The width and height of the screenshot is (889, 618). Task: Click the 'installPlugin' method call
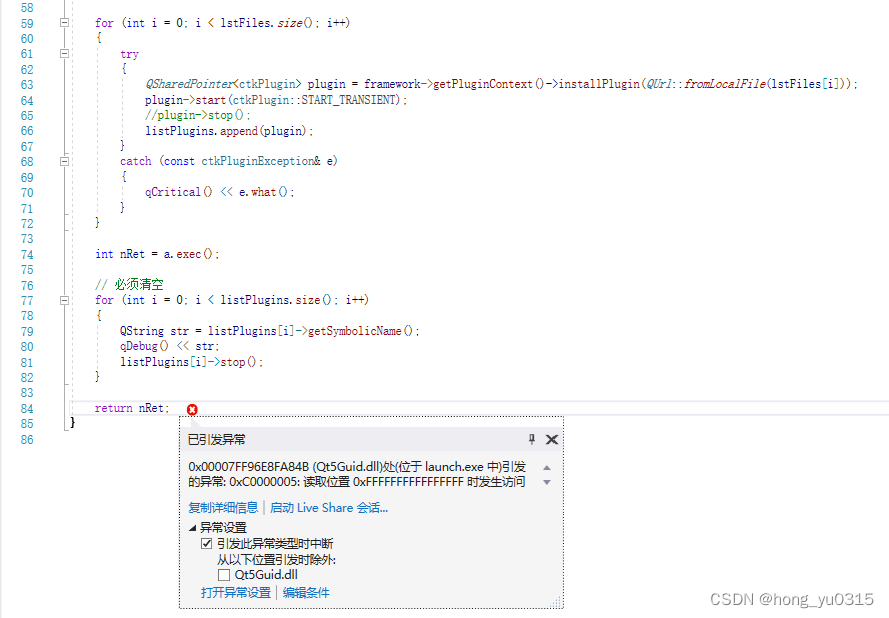(x=599, y=84)
